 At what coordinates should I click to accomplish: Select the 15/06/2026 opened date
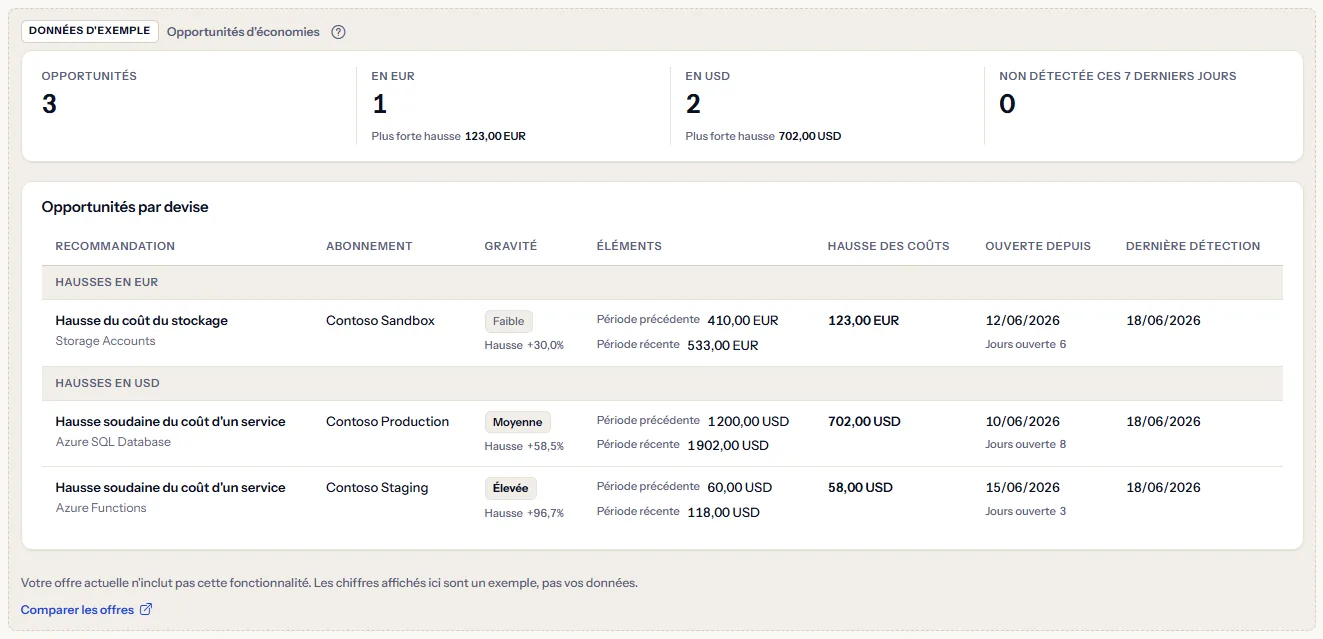tap(1023, 488)
